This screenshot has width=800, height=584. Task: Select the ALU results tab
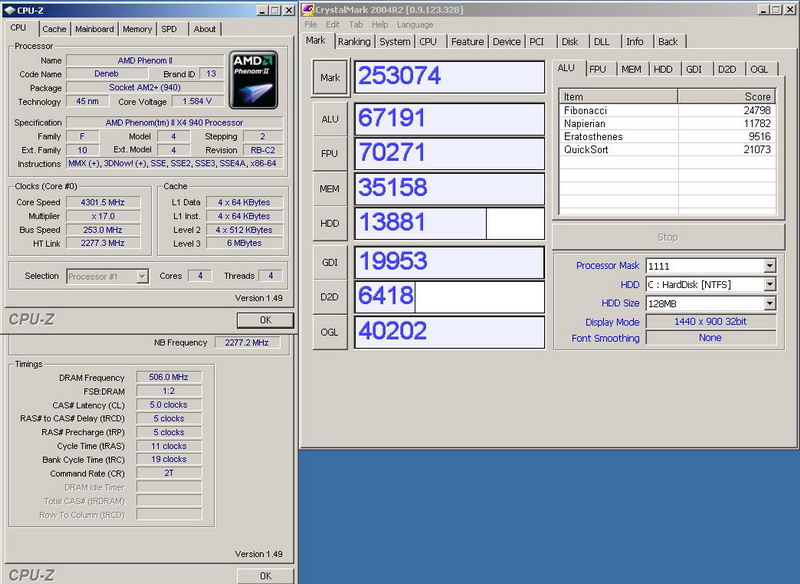coord(566,68)
